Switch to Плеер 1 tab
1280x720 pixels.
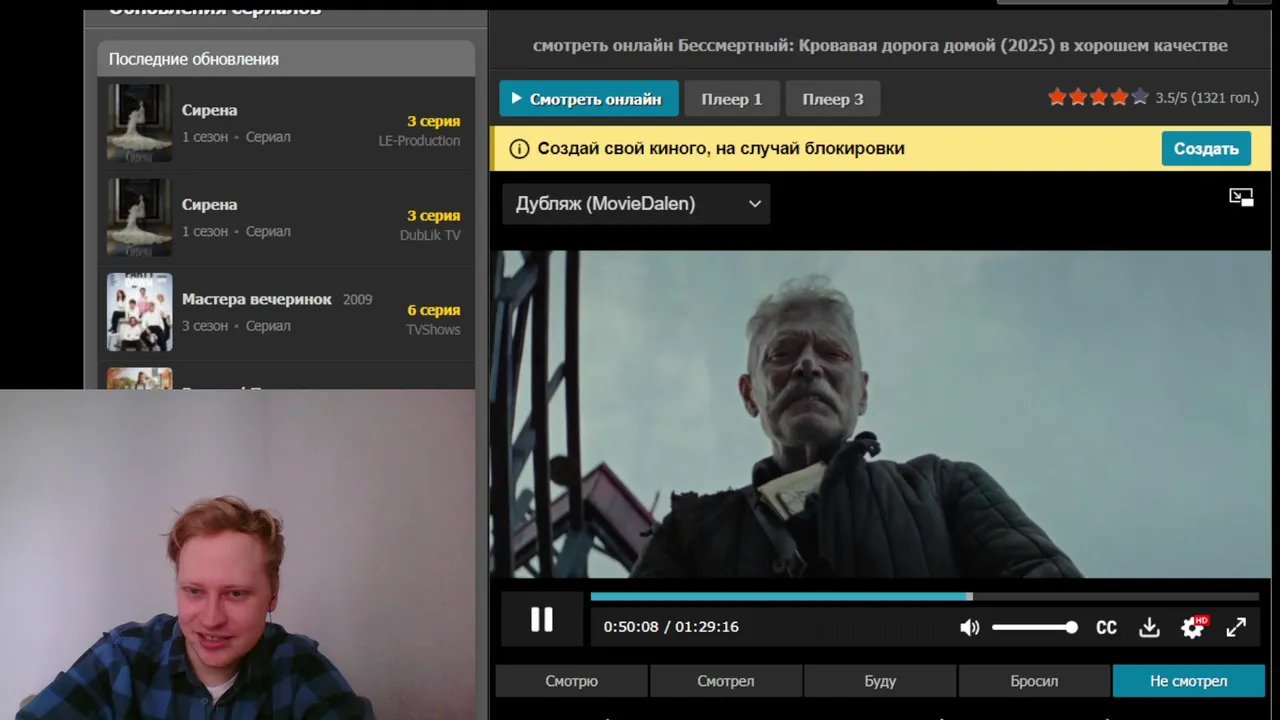pos(731,99)
